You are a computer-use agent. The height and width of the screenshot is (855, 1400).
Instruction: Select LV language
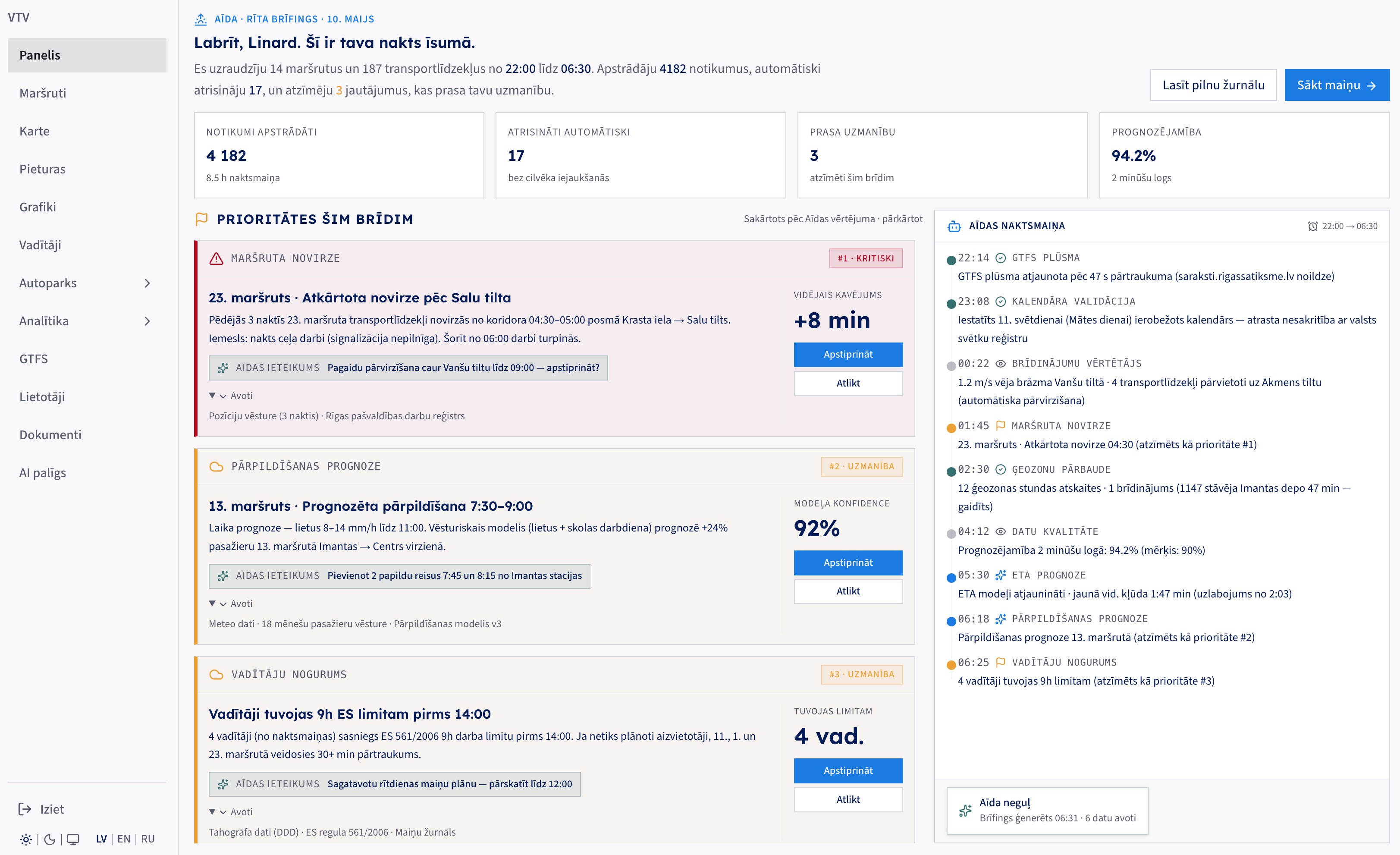coord(102,839)
